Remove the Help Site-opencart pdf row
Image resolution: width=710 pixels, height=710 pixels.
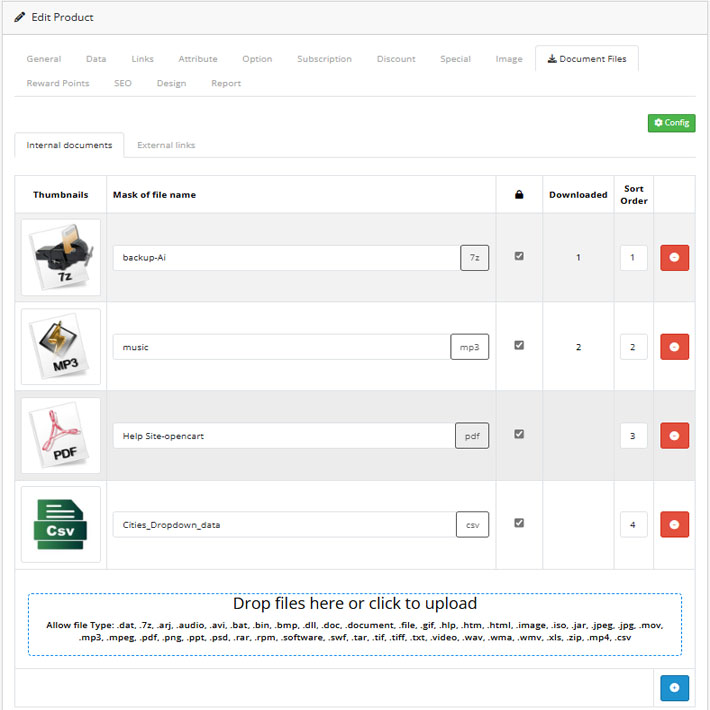674,436
